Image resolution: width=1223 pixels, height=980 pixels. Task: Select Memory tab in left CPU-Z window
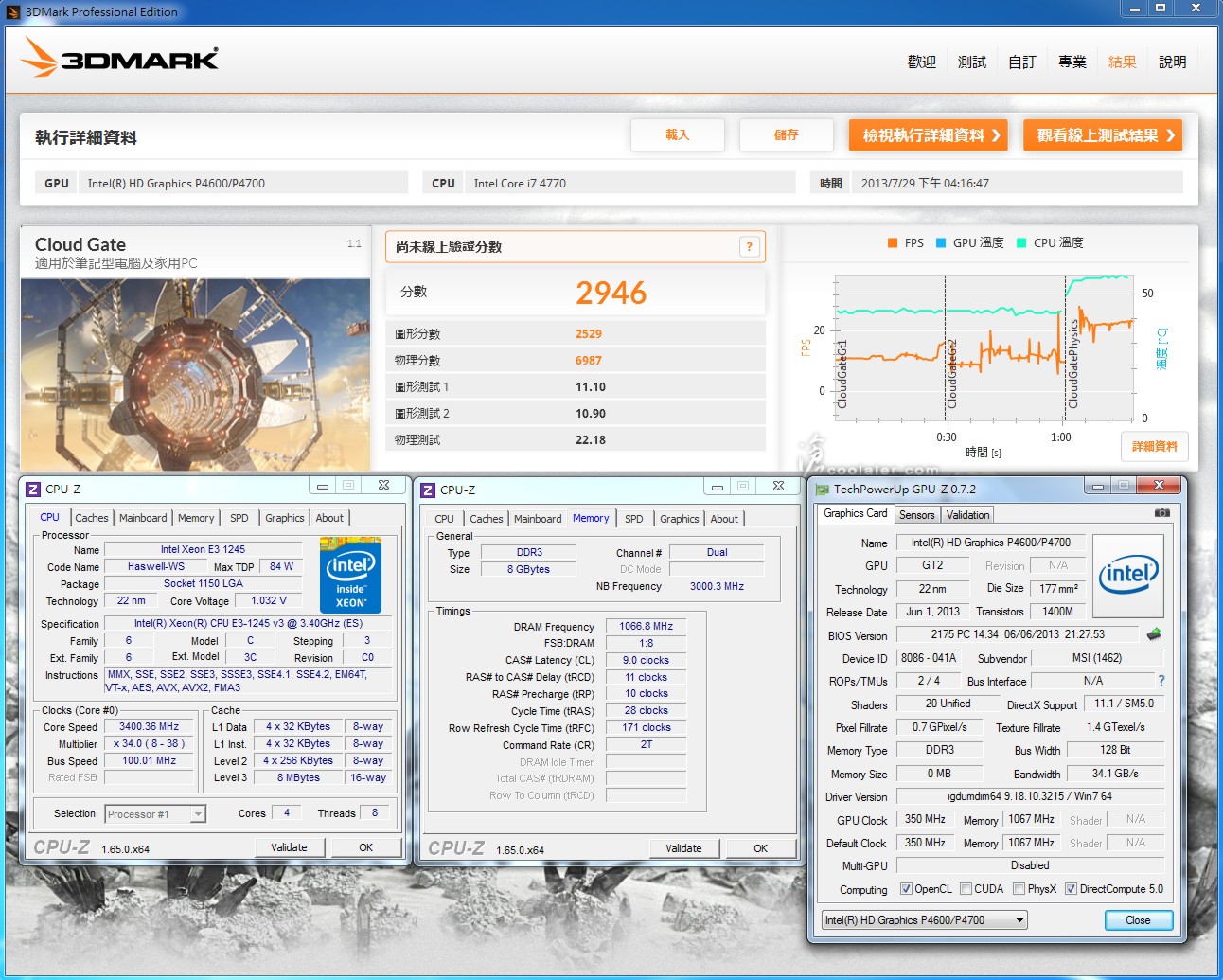tap(196, 518)
